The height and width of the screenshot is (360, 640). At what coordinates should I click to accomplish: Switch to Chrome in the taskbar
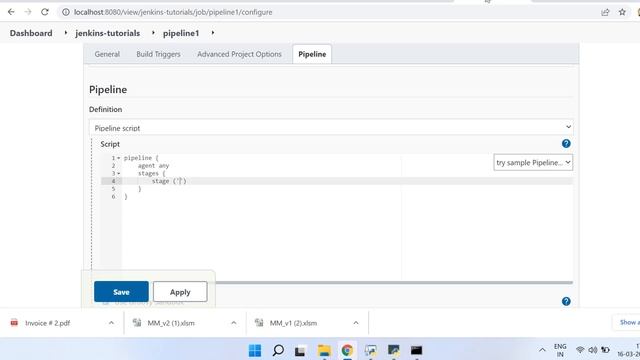[x=347, y=350]
